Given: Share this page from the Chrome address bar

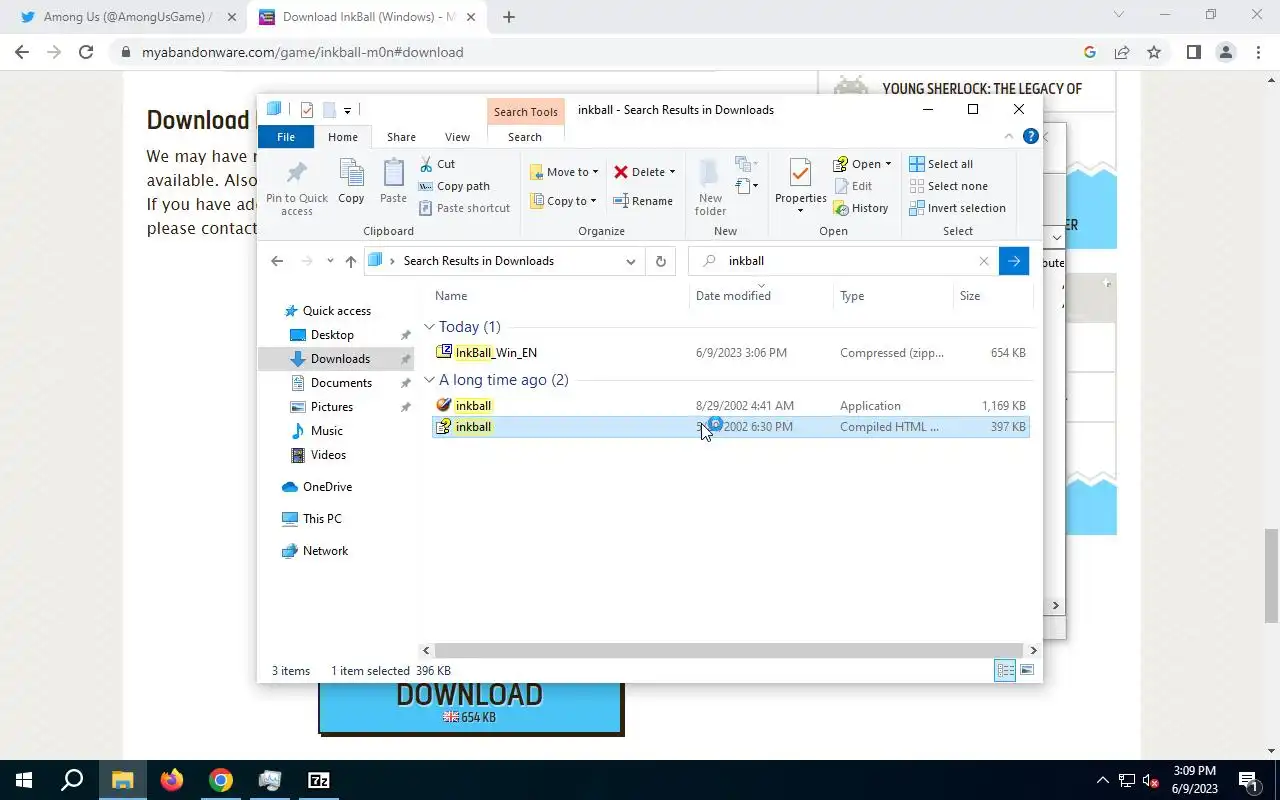Looking at the screenshot, I should (x=1122, y=52).
